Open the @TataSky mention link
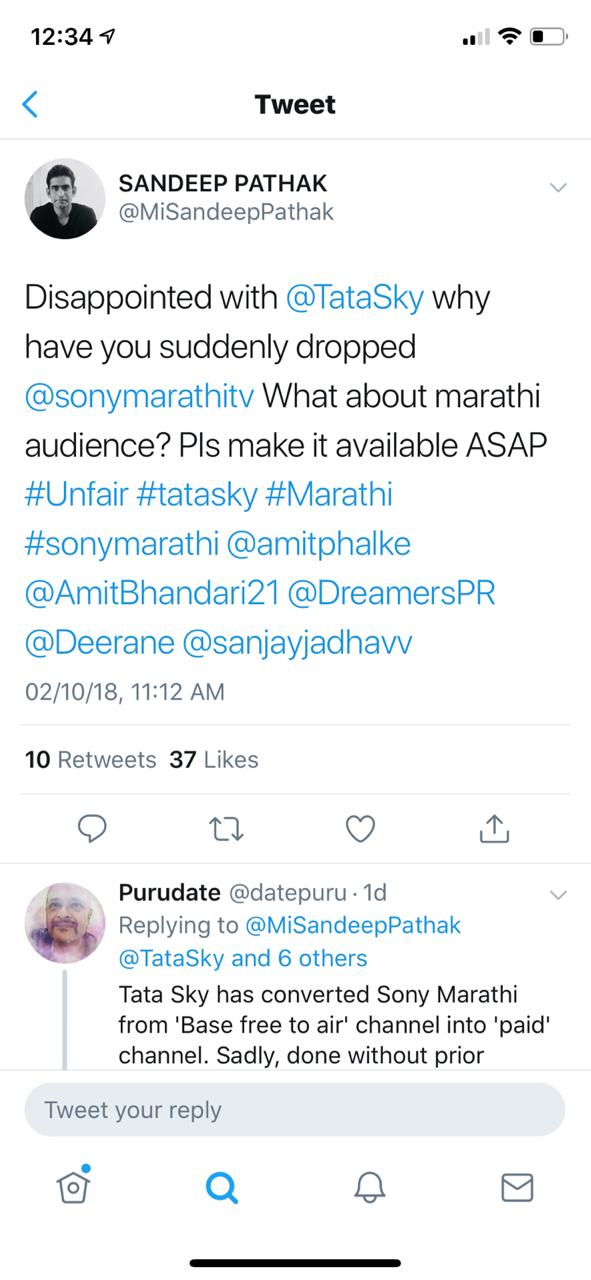 point(354,298)
